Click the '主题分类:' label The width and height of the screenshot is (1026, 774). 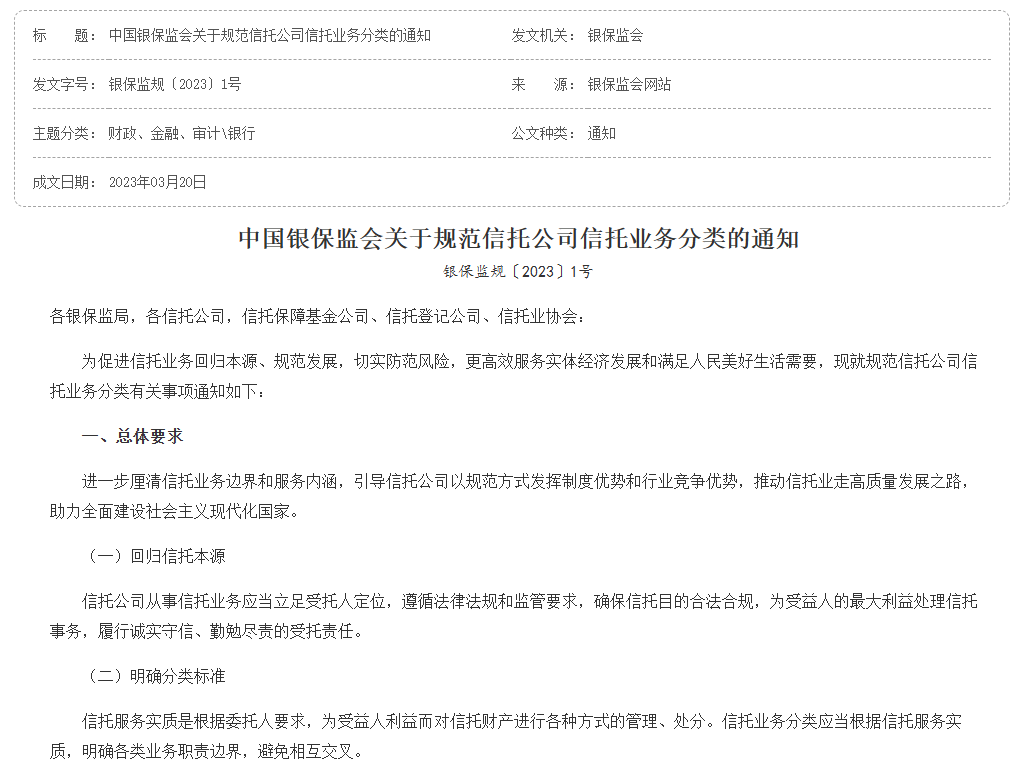click(x=64, y=133)
